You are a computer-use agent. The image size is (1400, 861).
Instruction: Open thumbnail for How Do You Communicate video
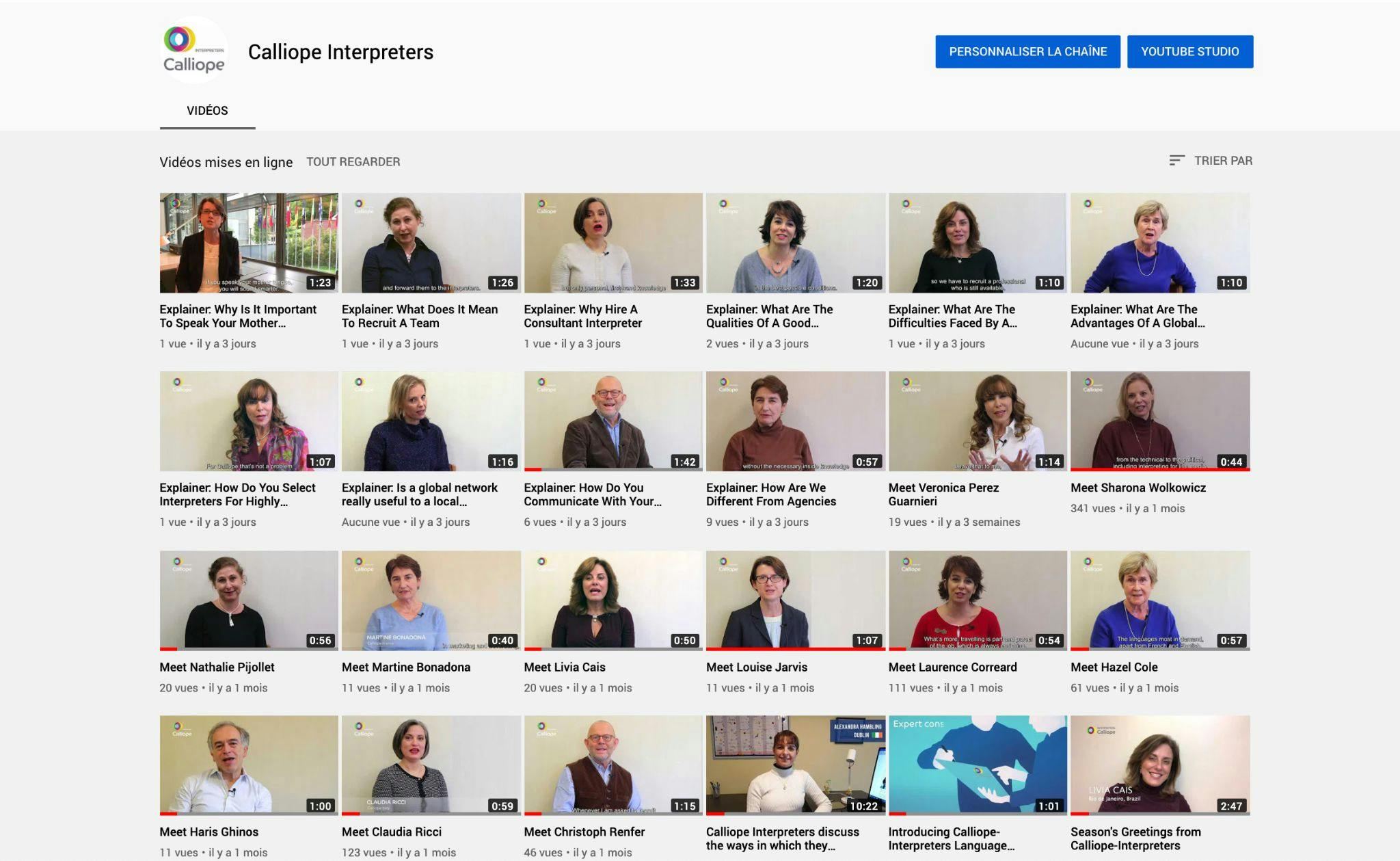coord(613,421)
